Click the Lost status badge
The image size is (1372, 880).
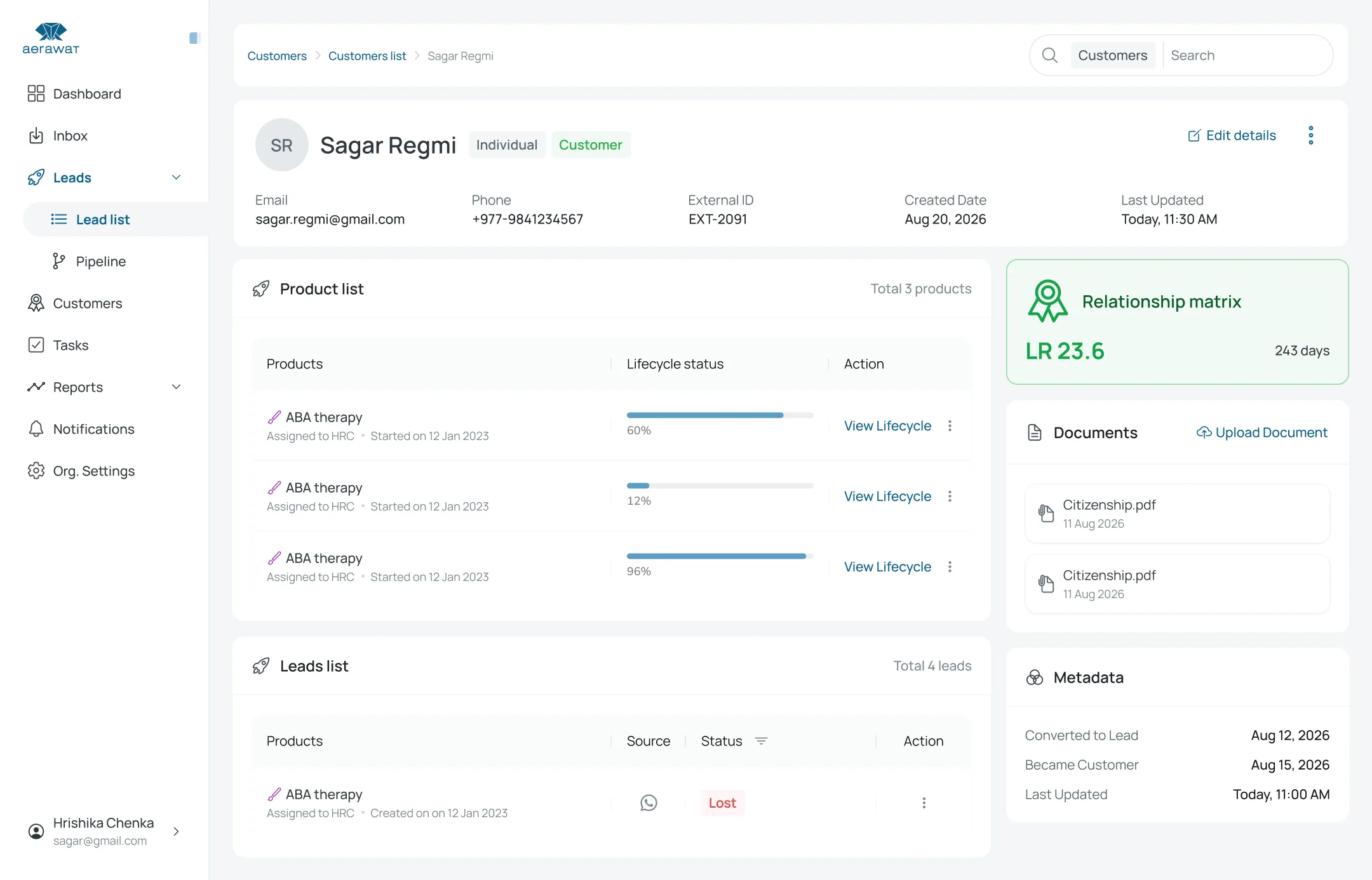tap(722, 803)
